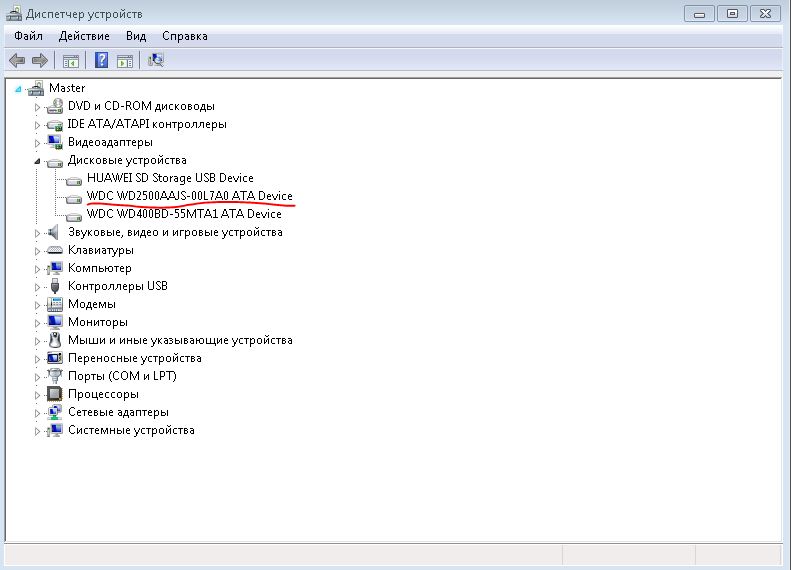The height and width of the screenshot is (570, 791).
Task: Select the Порты (COM и LPT) label
Action: click(122, 376)
